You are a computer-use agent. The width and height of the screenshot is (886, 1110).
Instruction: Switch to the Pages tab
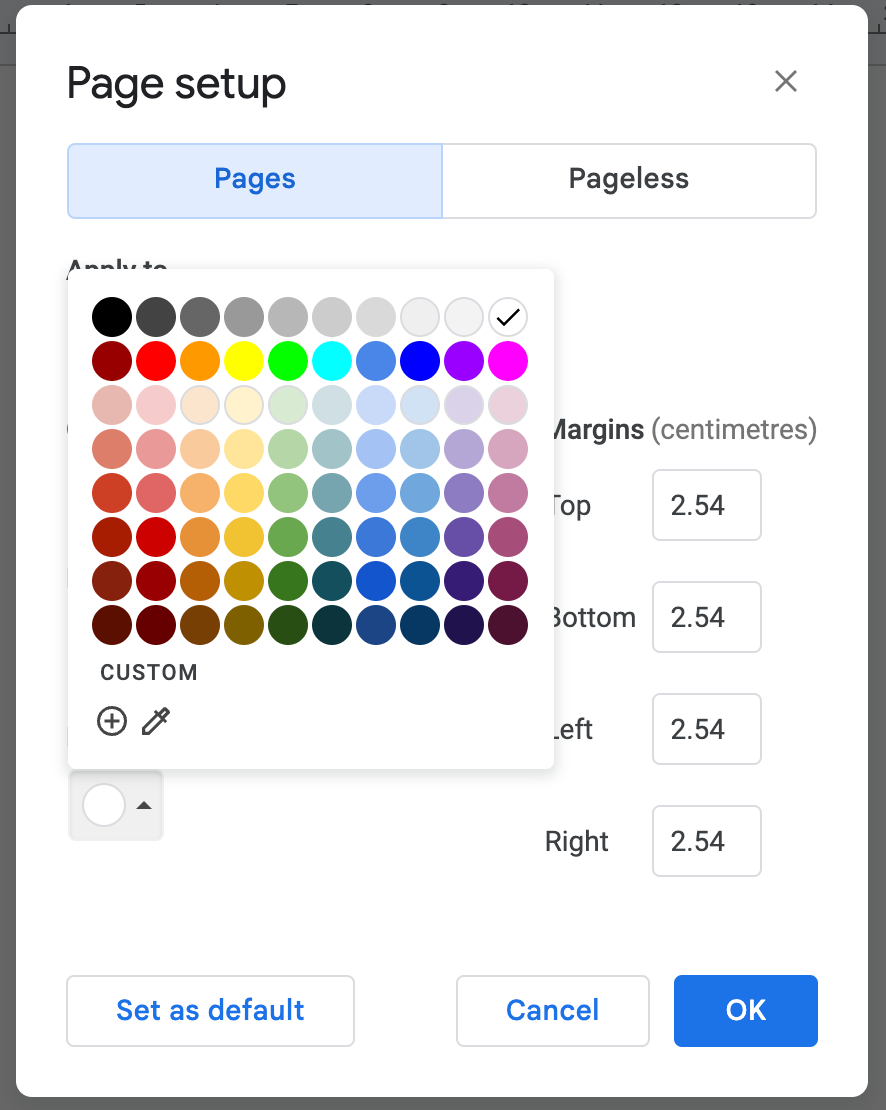[x=255, y=181]
